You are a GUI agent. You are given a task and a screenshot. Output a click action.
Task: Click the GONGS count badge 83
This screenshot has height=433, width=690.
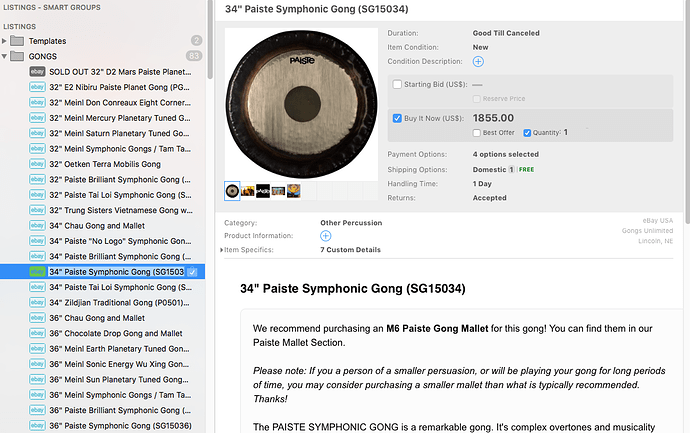[x=194, y=56]
